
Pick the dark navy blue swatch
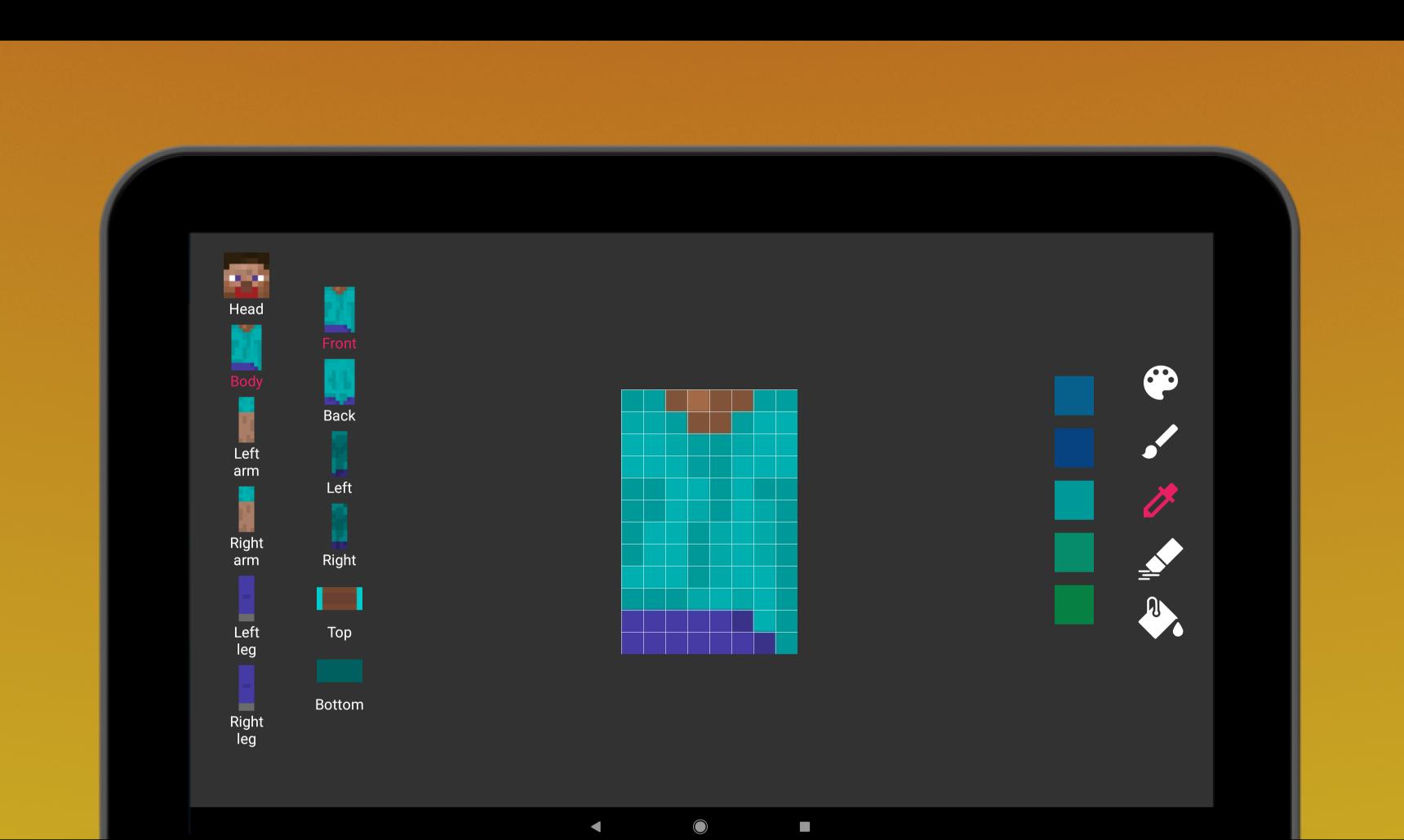click(x=1073, y=448)
